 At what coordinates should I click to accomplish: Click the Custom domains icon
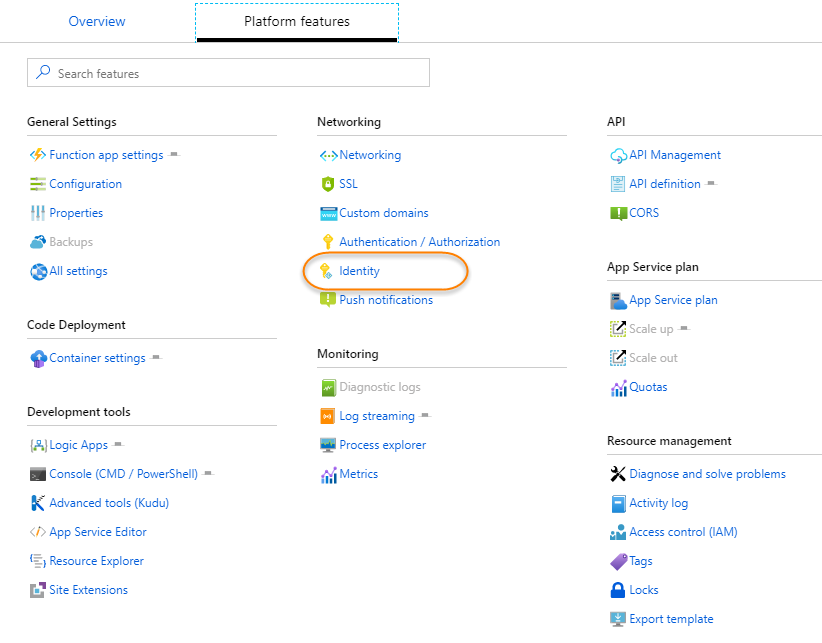point(327,213)
